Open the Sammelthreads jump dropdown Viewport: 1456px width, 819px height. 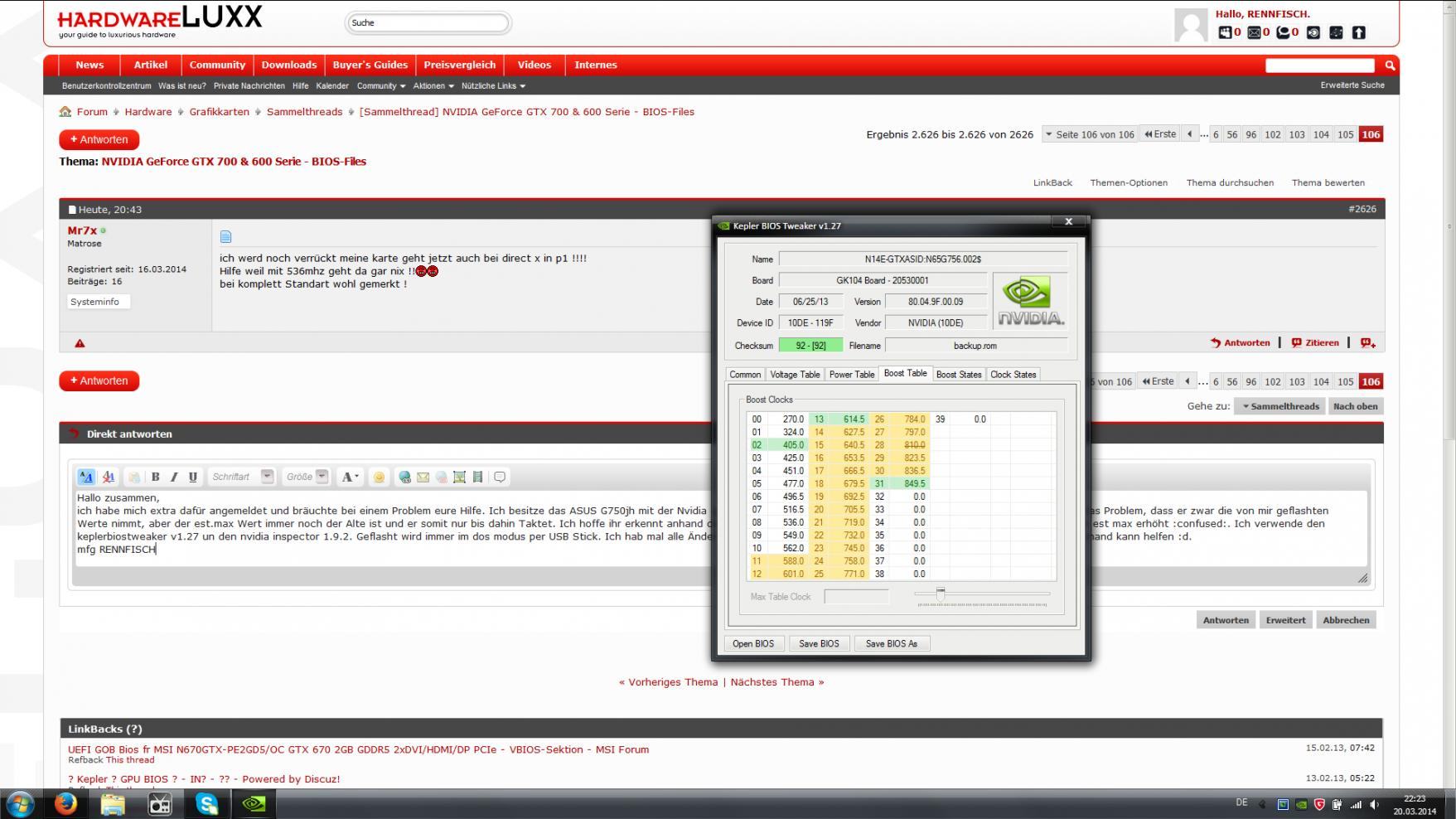[x=1279, y=406]
